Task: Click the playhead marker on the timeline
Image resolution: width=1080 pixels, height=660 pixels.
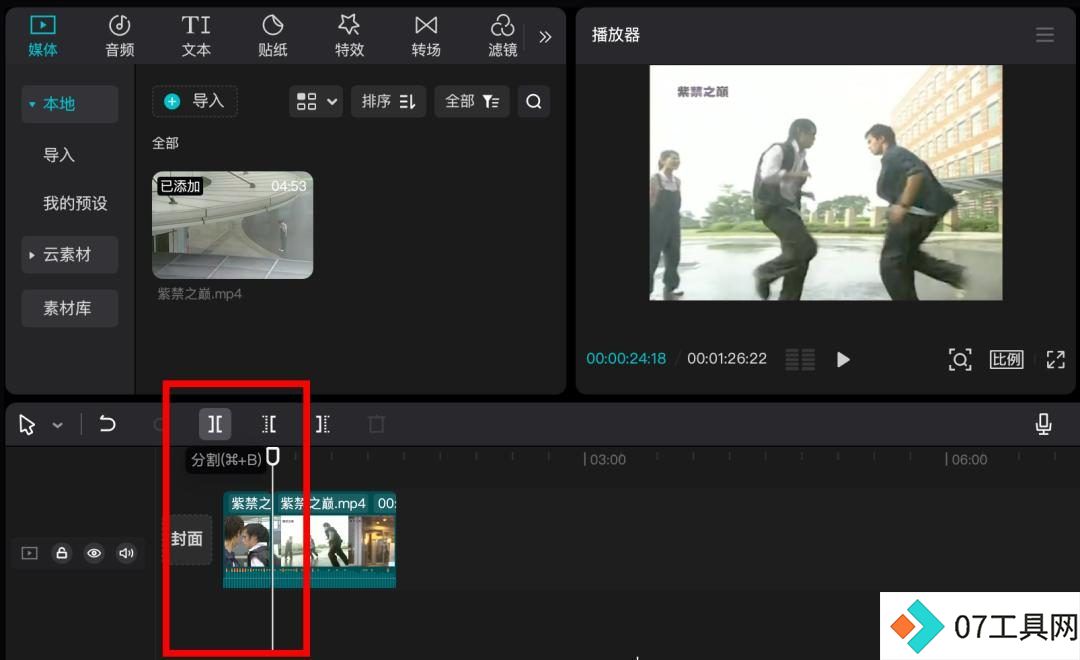Action: (273, 456)
